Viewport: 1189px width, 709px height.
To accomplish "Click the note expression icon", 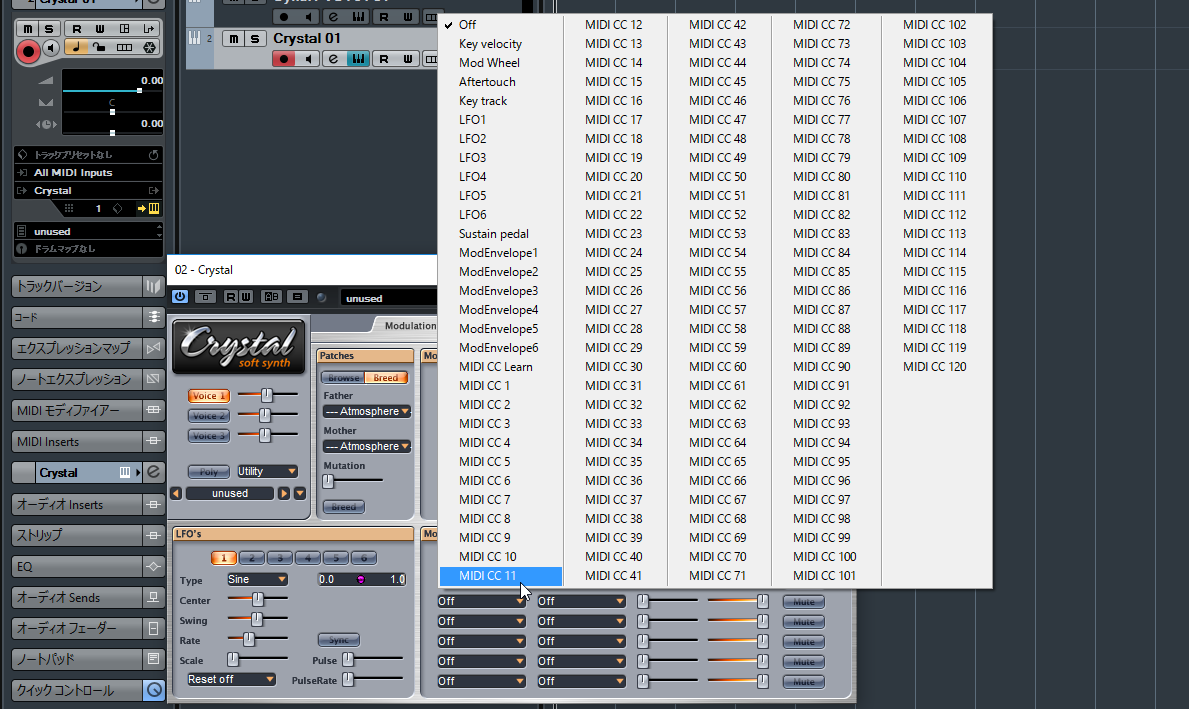I will pyautogui.click(x=154, y=379).
